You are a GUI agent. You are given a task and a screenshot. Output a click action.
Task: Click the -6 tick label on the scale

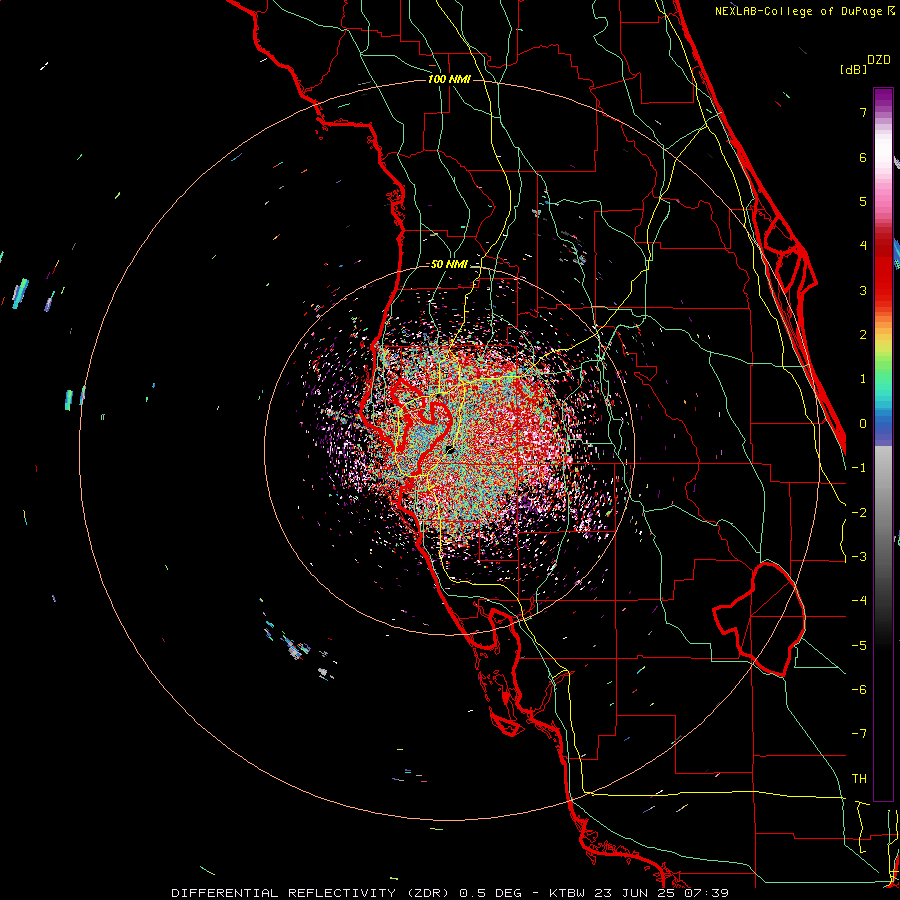click(x=859, y=690)
